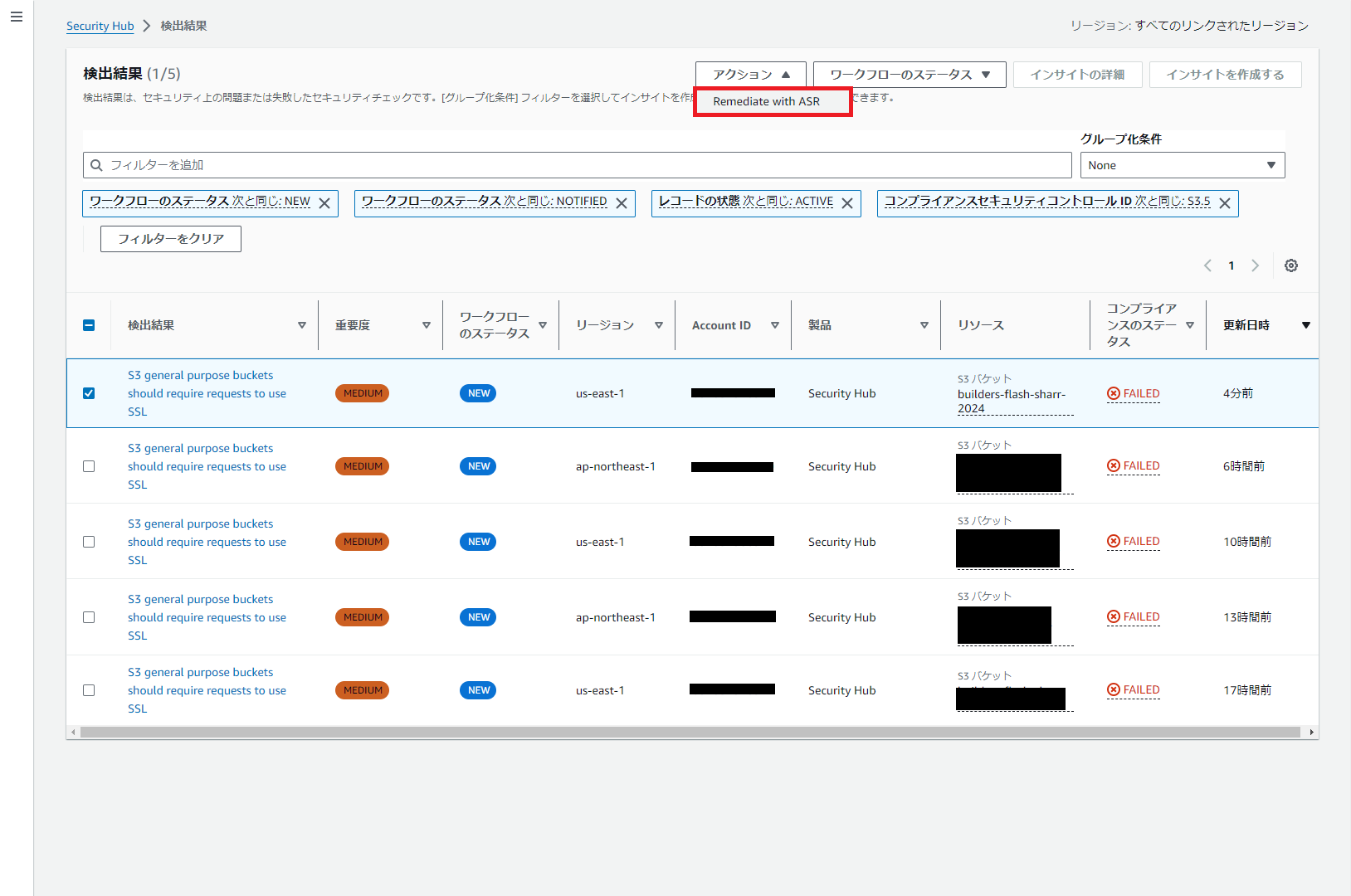1351x896 pixels.
Task: Focus the フィルターを追加 search field
Action: coord(578,165)
